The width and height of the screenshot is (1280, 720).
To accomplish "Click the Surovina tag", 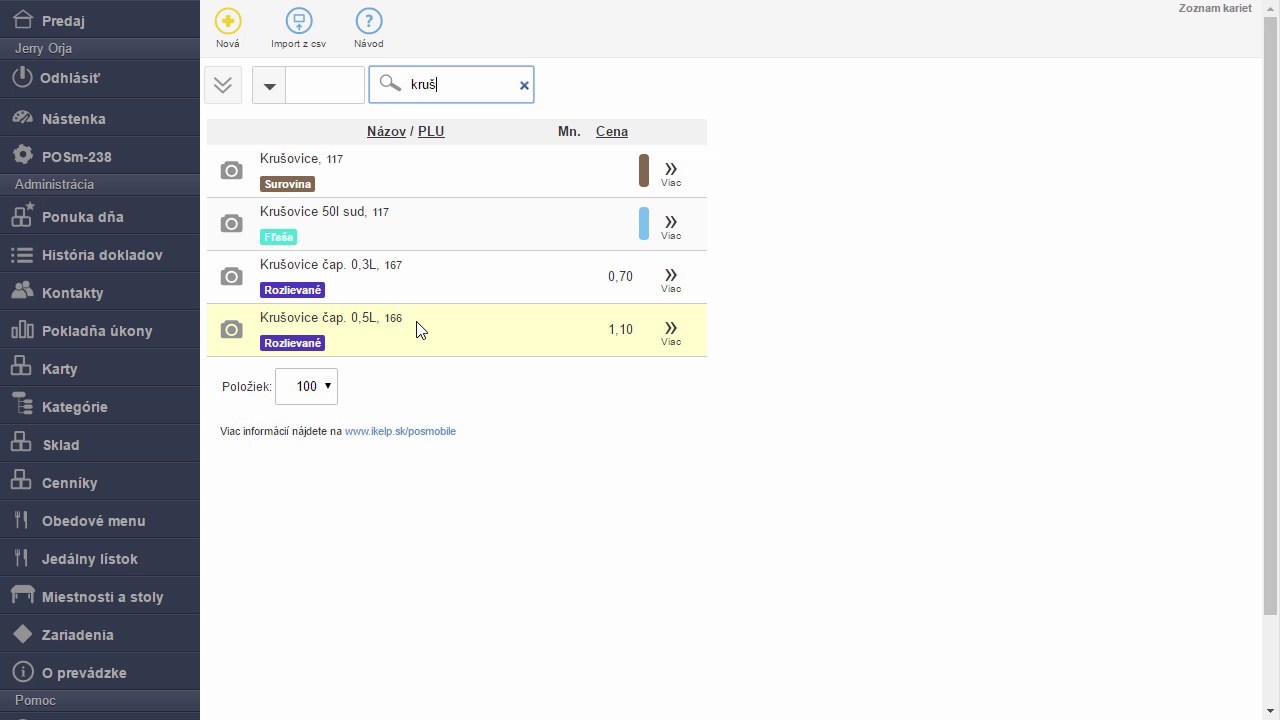I will coord(287,184).
